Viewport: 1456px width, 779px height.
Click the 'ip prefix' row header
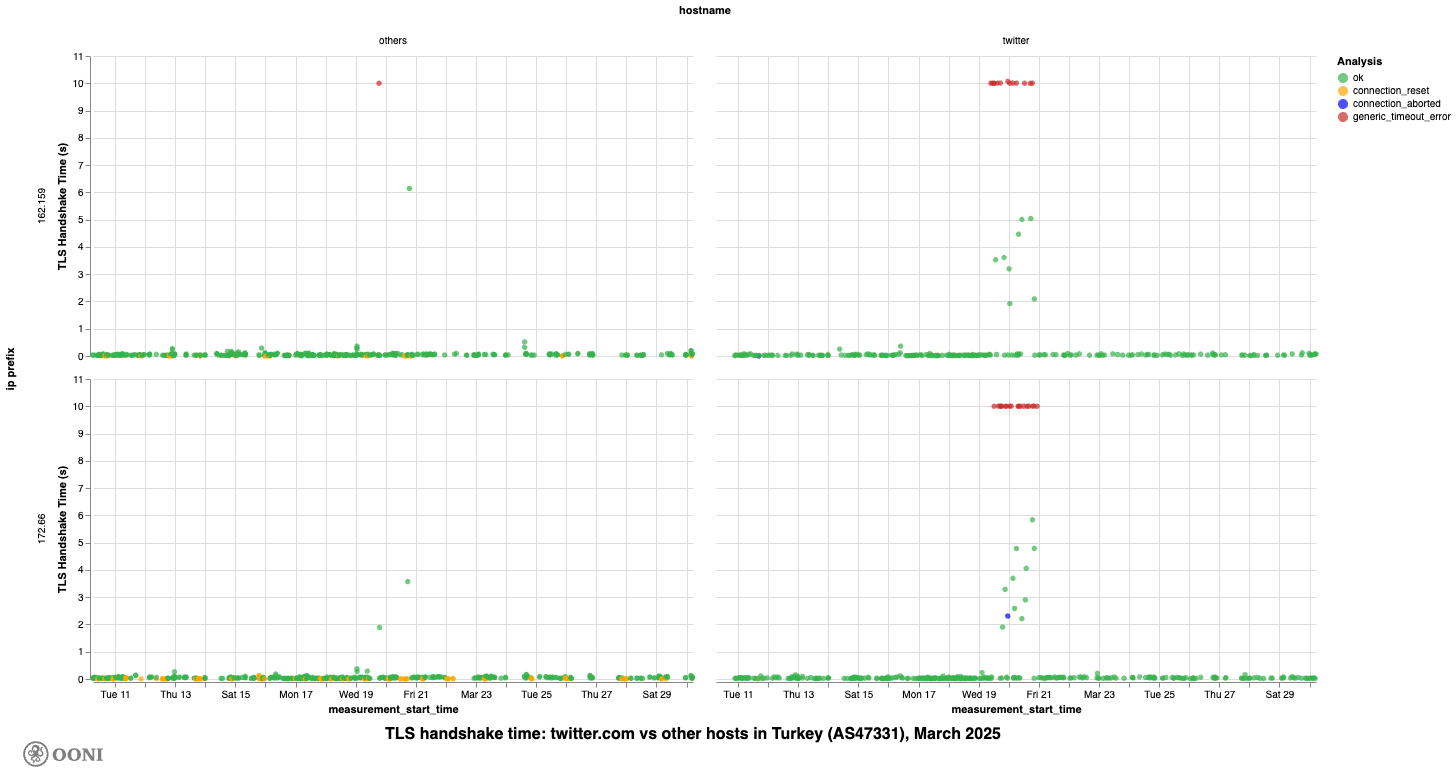point(11,369)
